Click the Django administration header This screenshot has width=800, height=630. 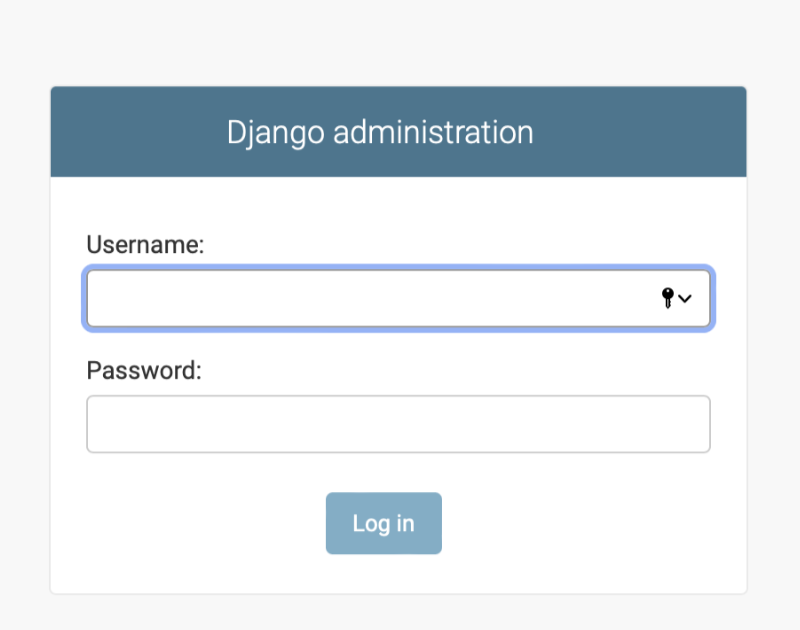click(398, 132)
